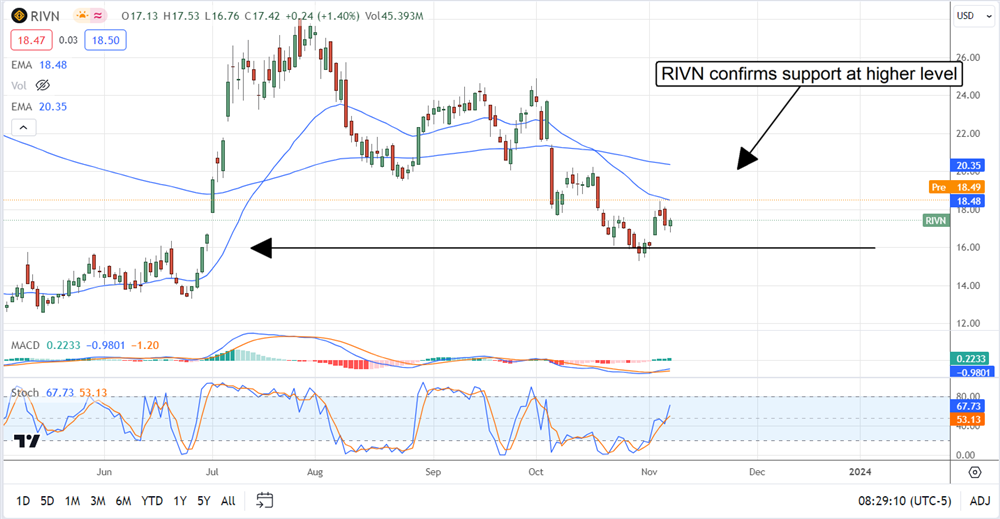Click the pink approximate-data indicator icon
This screenshot has width=1000, height=519.
coord(100,17)
